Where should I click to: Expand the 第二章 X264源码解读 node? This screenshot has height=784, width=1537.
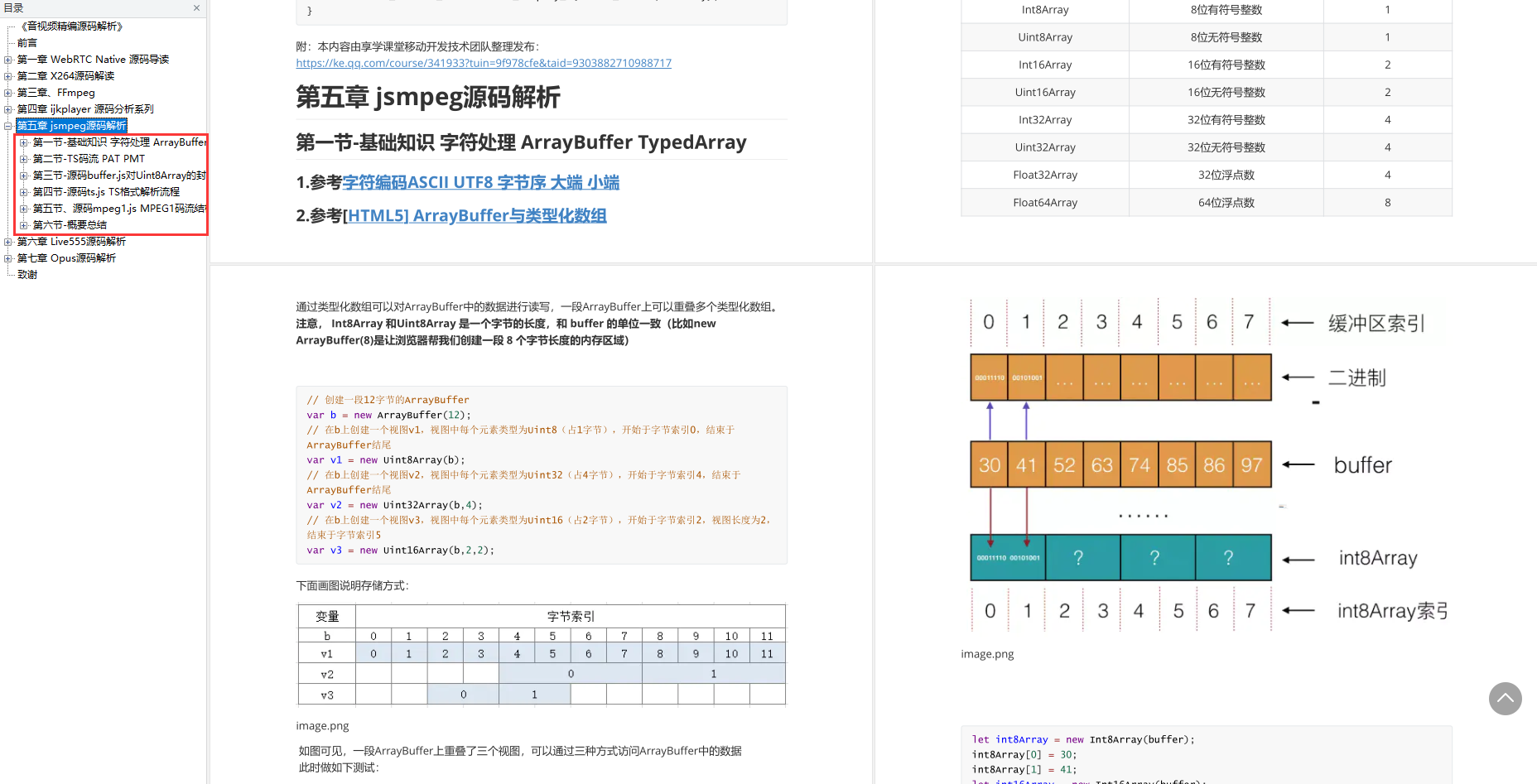(x=7, y=76)
